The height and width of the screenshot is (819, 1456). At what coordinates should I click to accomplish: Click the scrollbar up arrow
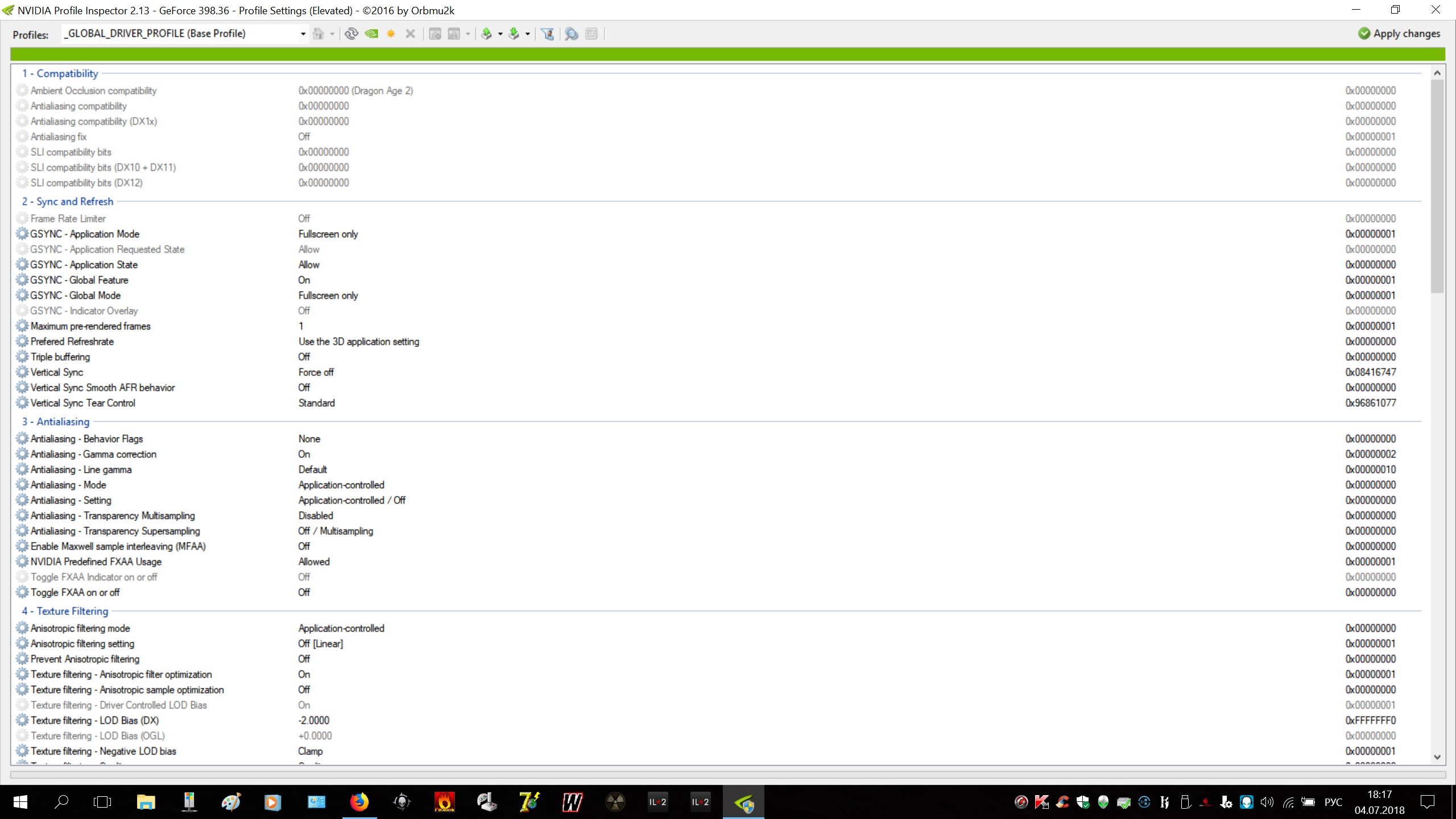[x=1437, y=73]
